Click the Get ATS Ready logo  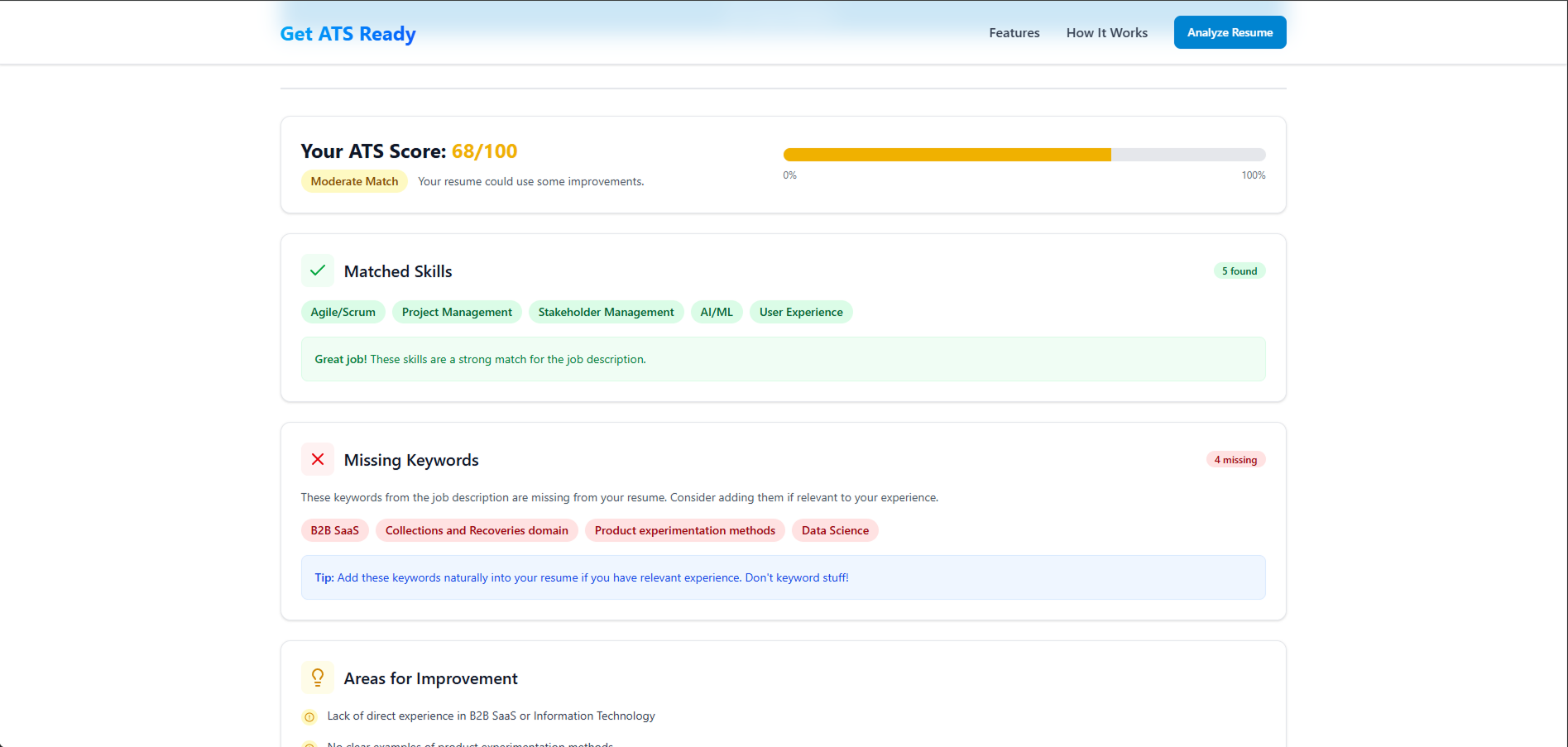[348, 33]
